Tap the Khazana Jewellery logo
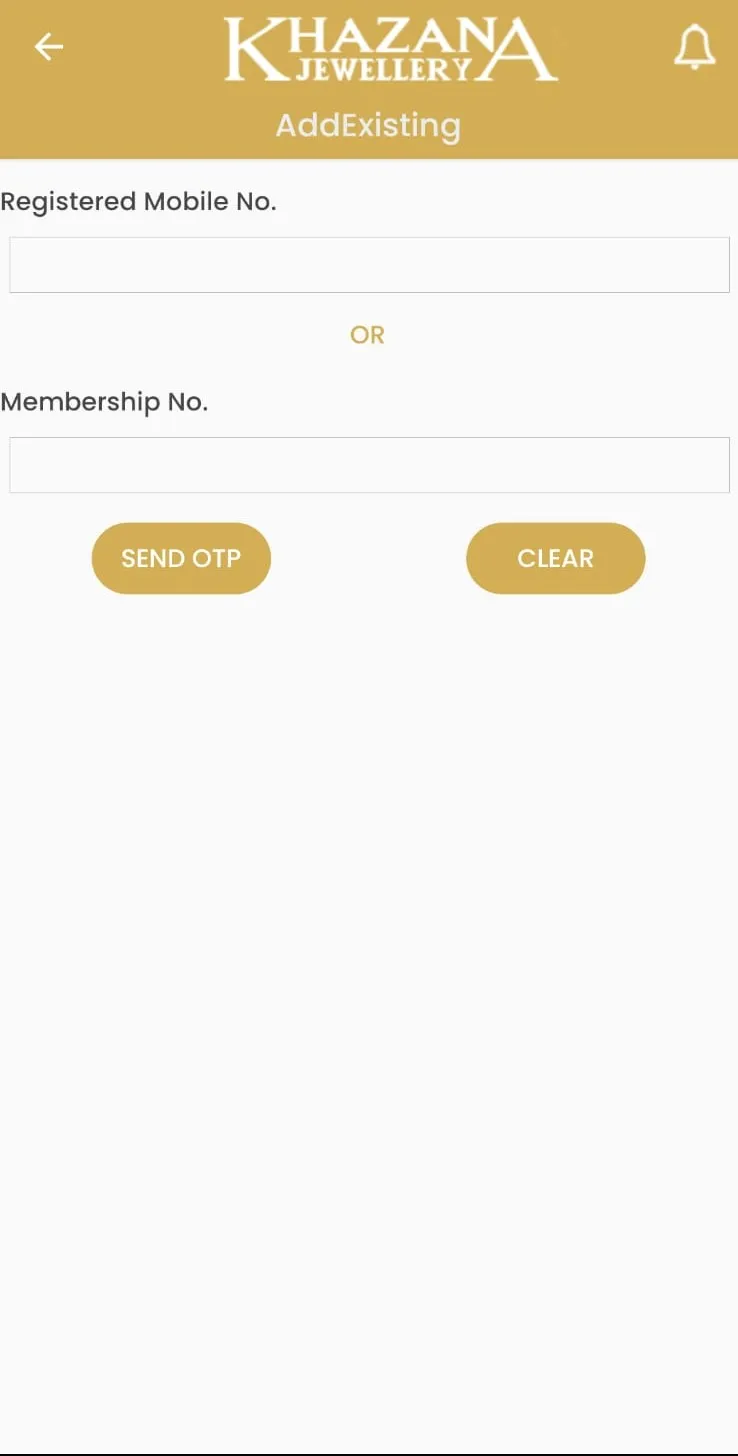The height and width of the screenshot is (1456, 738). coord(391,49)
